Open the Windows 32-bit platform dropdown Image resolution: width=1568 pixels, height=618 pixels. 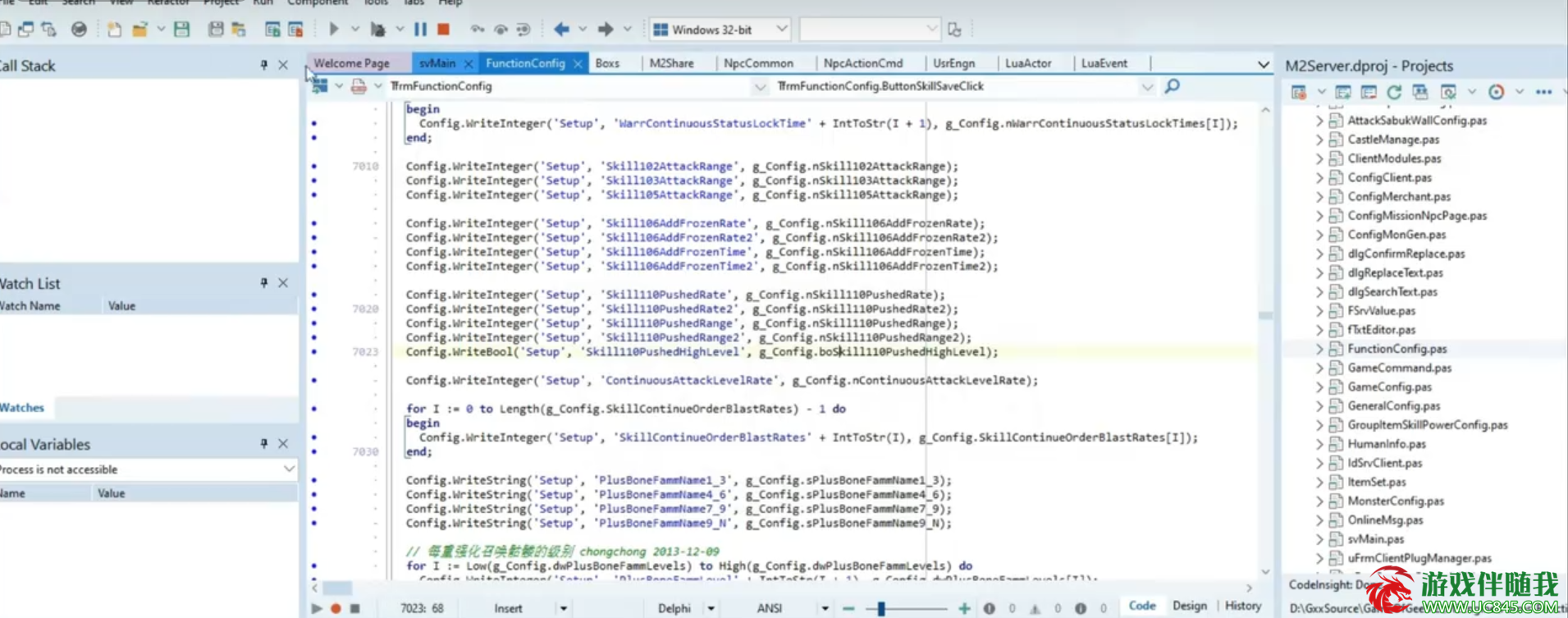[x=781, y=30]
